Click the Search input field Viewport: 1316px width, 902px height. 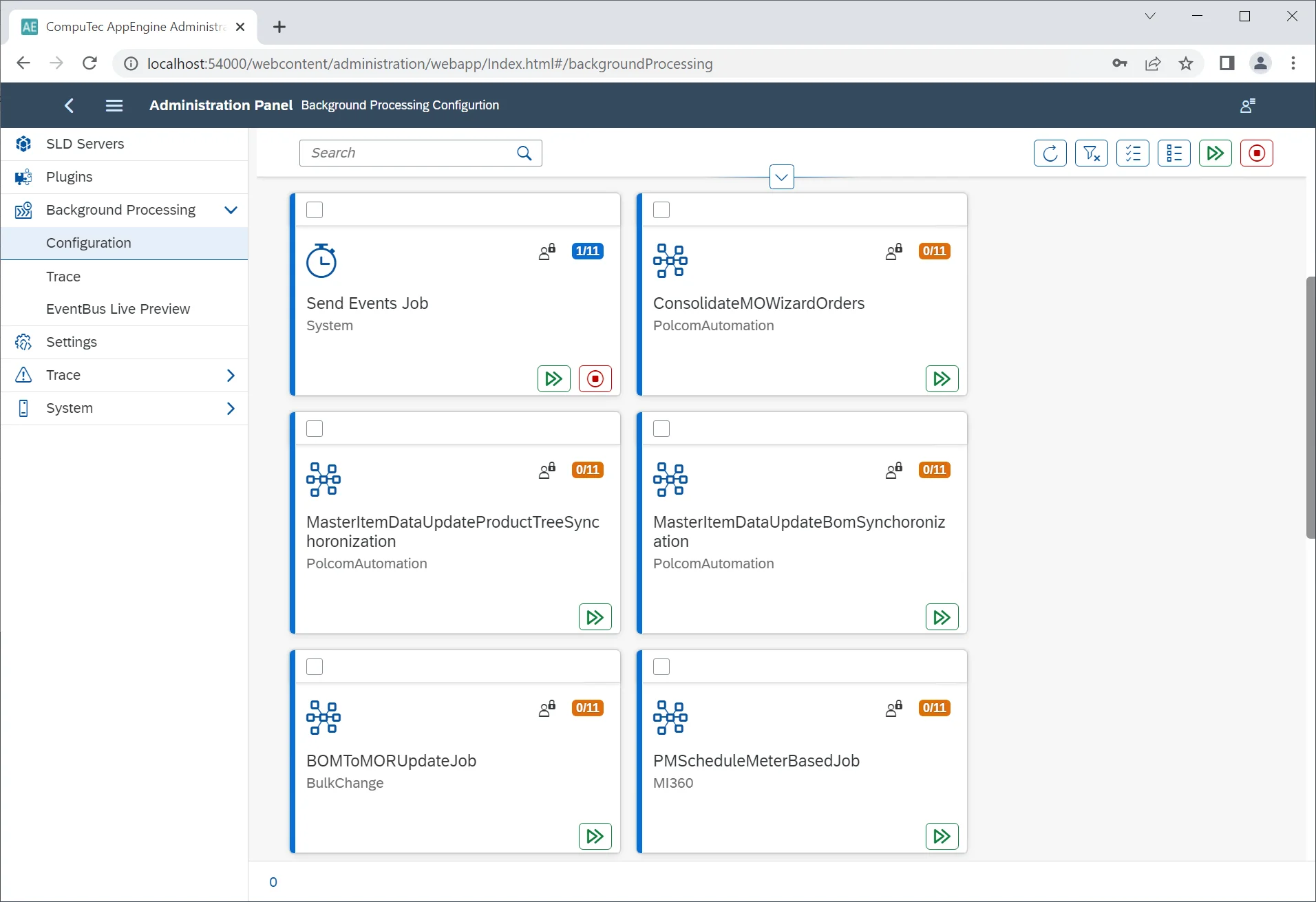[410, 153]
